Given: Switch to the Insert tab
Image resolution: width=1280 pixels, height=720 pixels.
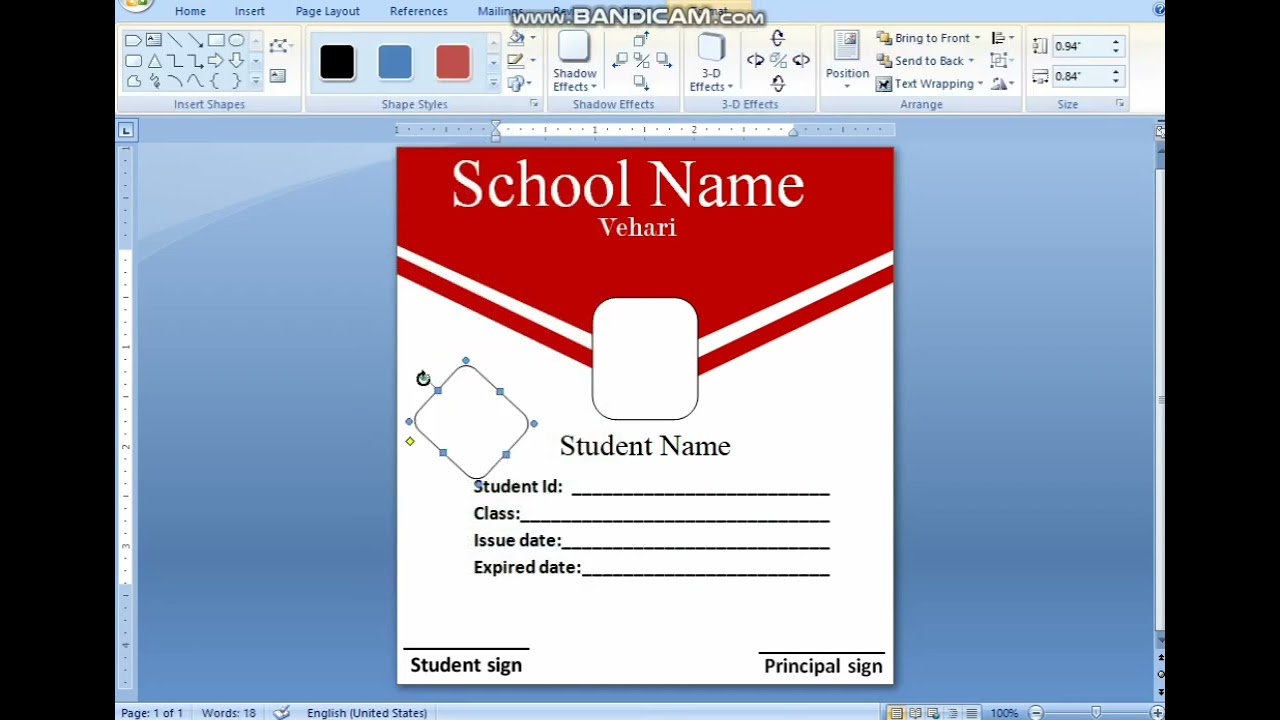Looking at the screenshot, I should pyautogui.click(x=250, y=11).
